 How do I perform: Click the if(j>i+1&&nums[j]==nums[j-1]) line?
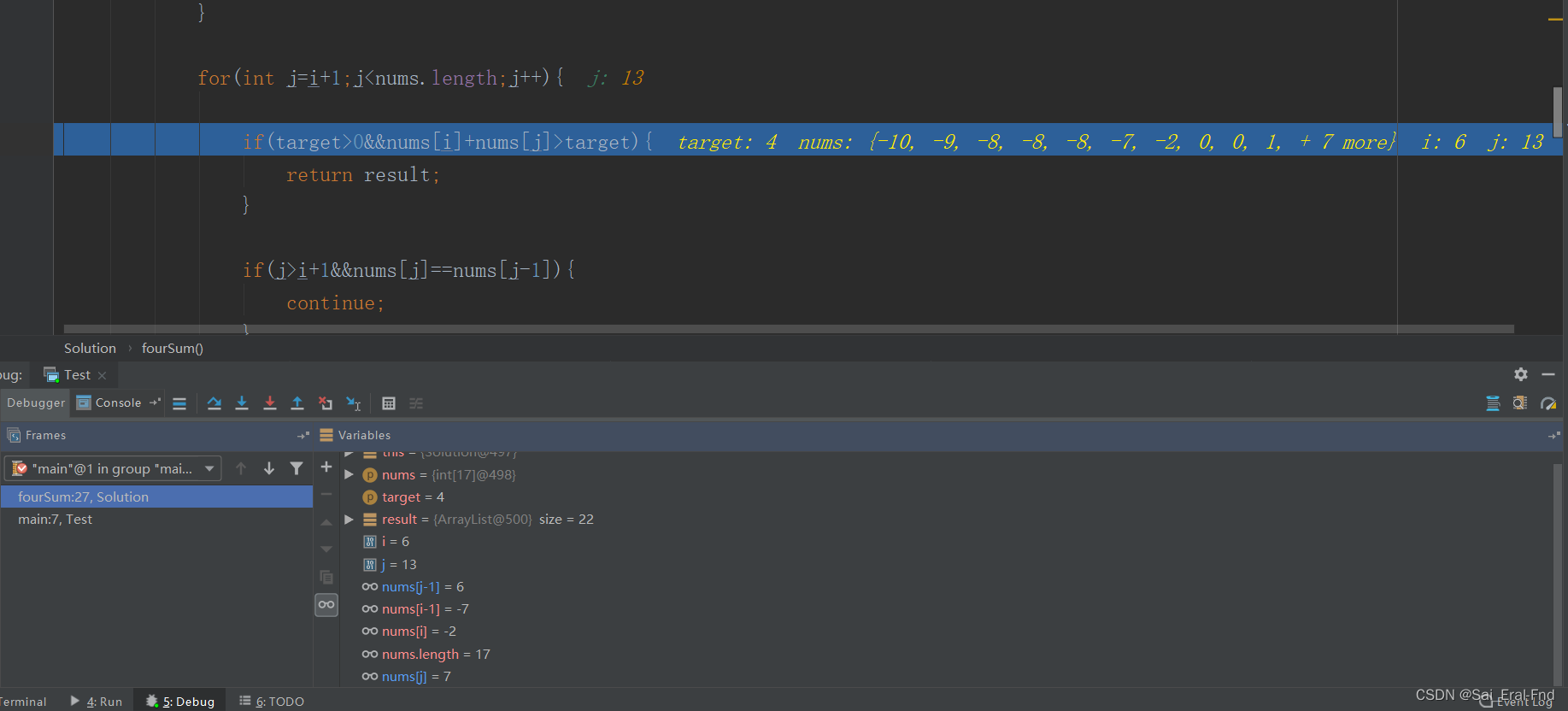pyautogui.click(x=408, y=270)
